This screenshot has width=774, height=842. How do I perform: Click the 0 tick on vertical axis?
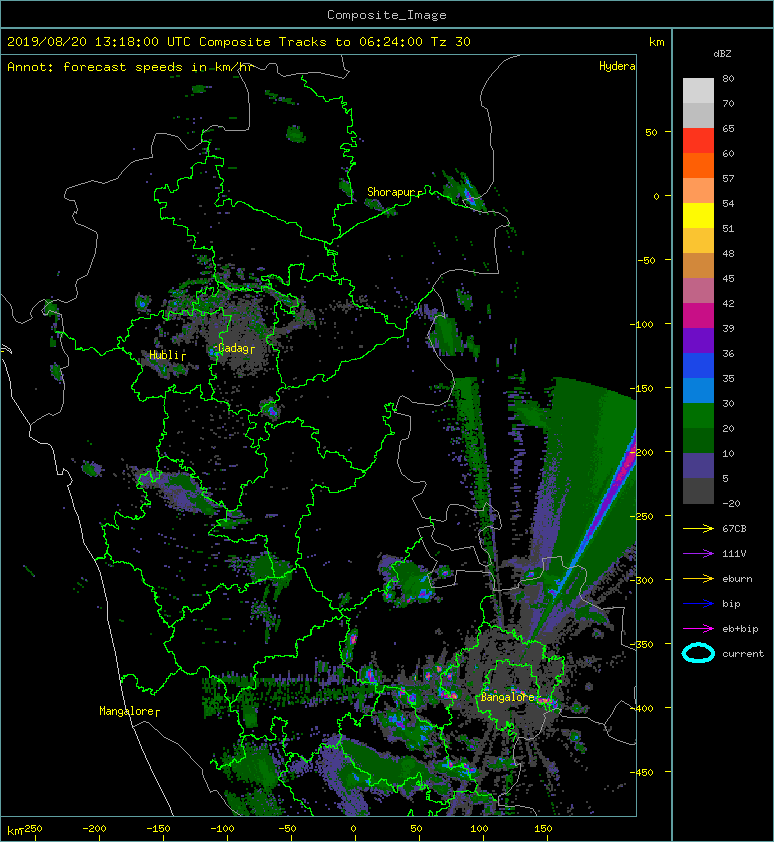point(656,197)
